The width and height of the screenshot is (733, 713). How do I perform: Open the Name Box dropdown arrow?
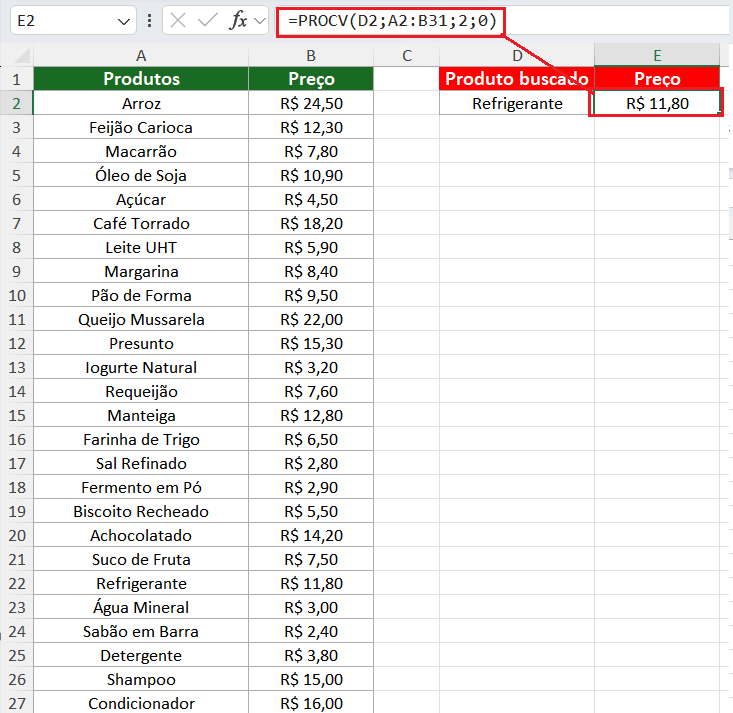[123, 22]
